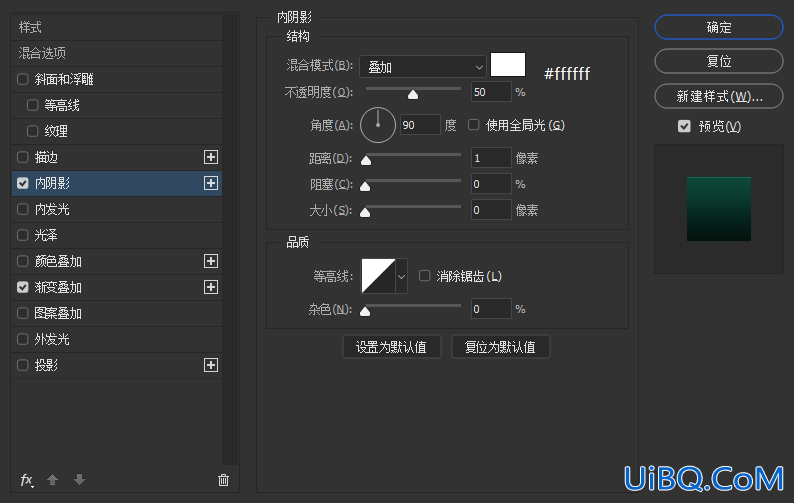
Task: Enable the 外发光 checkbox
Action: 22,339
